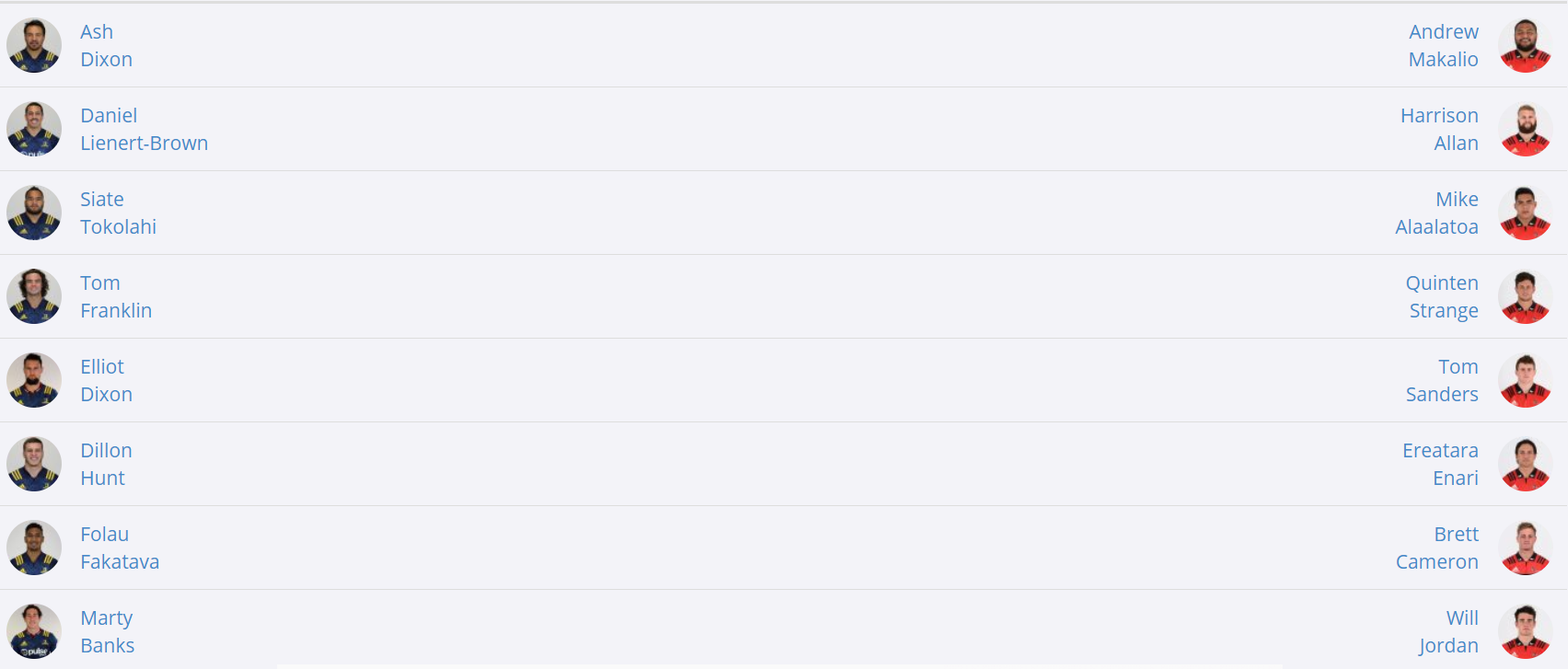Select Quinten Strange's name link

pyautogui.click(x=1442, y=297)
